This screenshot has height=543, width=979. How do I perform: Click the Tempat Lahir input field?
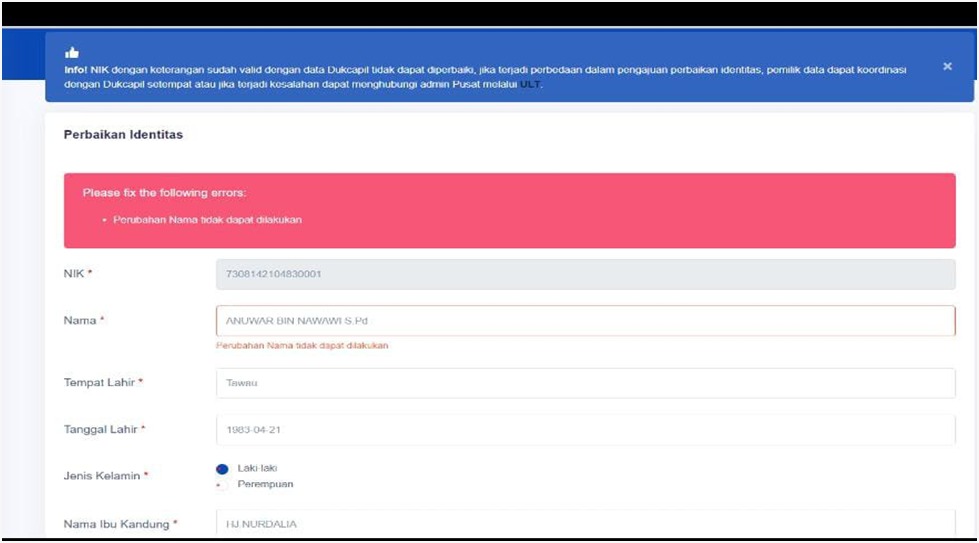pos(585,382)
